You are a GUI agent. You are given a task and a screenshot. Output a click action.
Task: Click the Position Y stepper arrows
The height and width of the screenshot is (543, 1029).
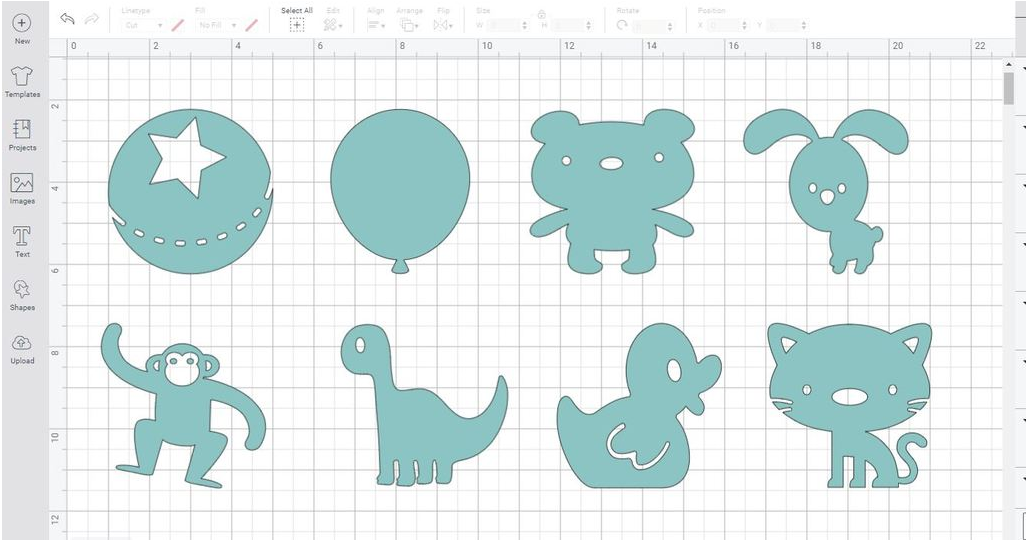click(804, 25)
